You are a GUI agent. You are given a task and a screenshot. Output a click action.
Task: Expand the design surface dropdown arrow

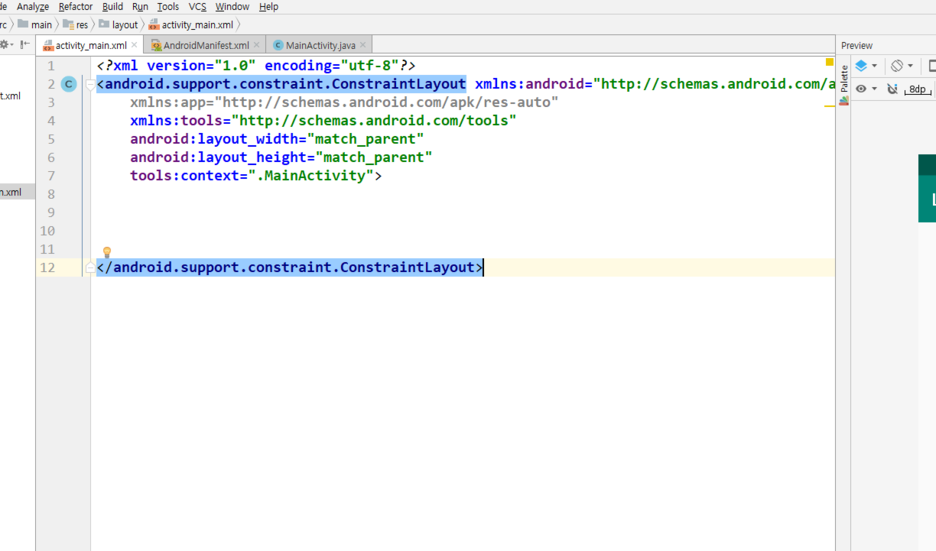tap(874, 66)
